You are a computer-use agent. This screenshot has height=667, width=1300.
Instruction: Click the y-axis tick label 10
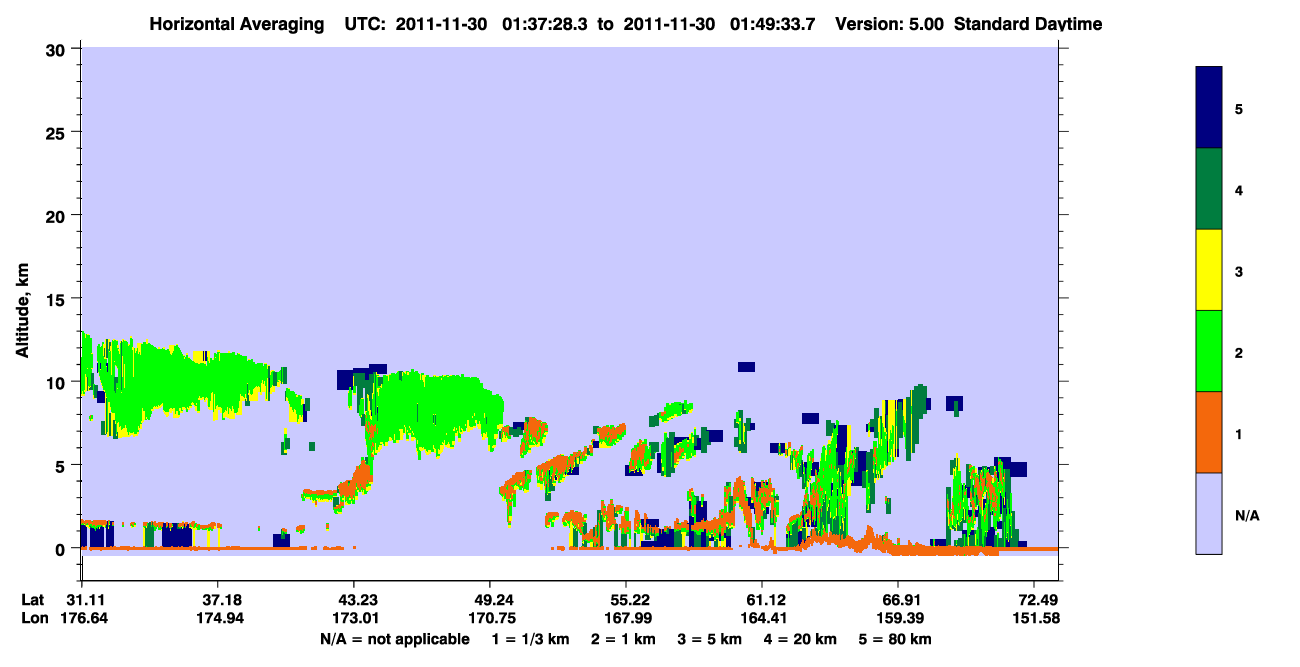pos(58,382)
